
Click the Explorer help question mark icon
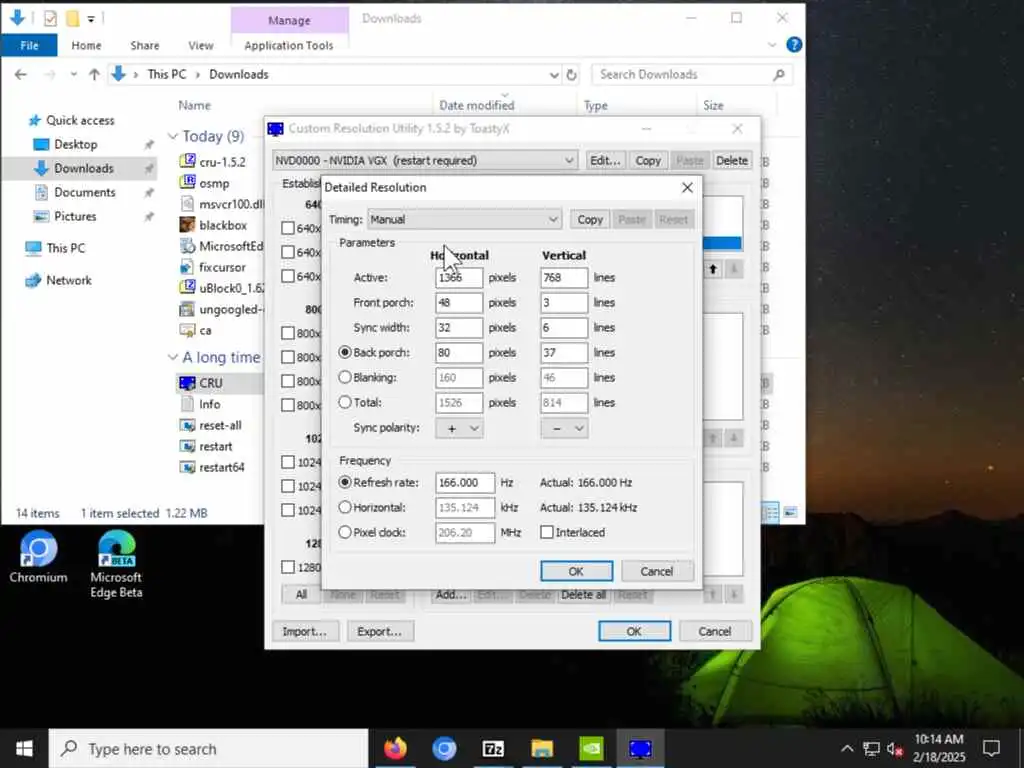(x=794, y=44)
